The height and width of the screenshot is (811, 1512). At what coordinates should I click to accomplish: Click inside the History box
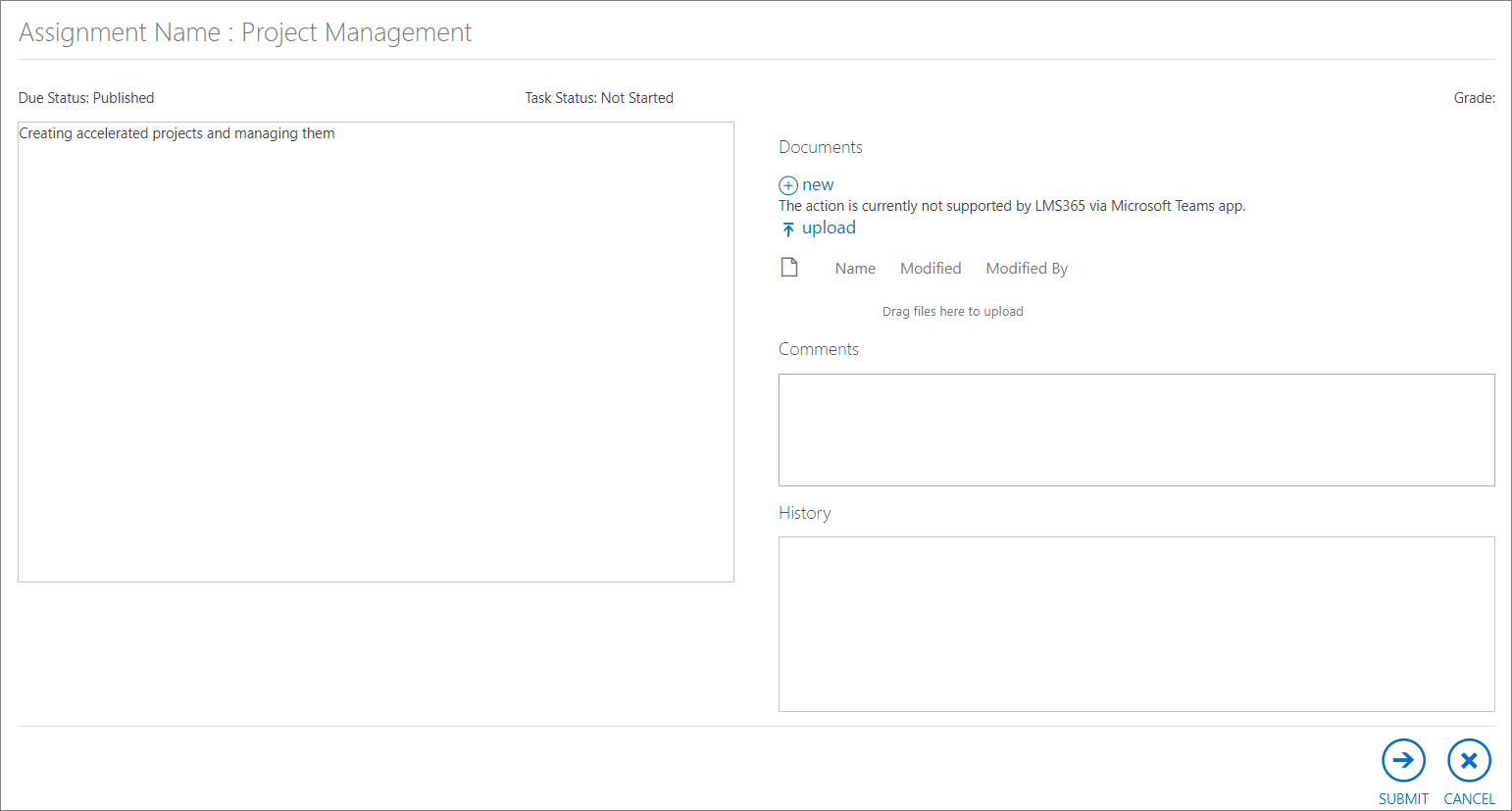pos(1136,624)
